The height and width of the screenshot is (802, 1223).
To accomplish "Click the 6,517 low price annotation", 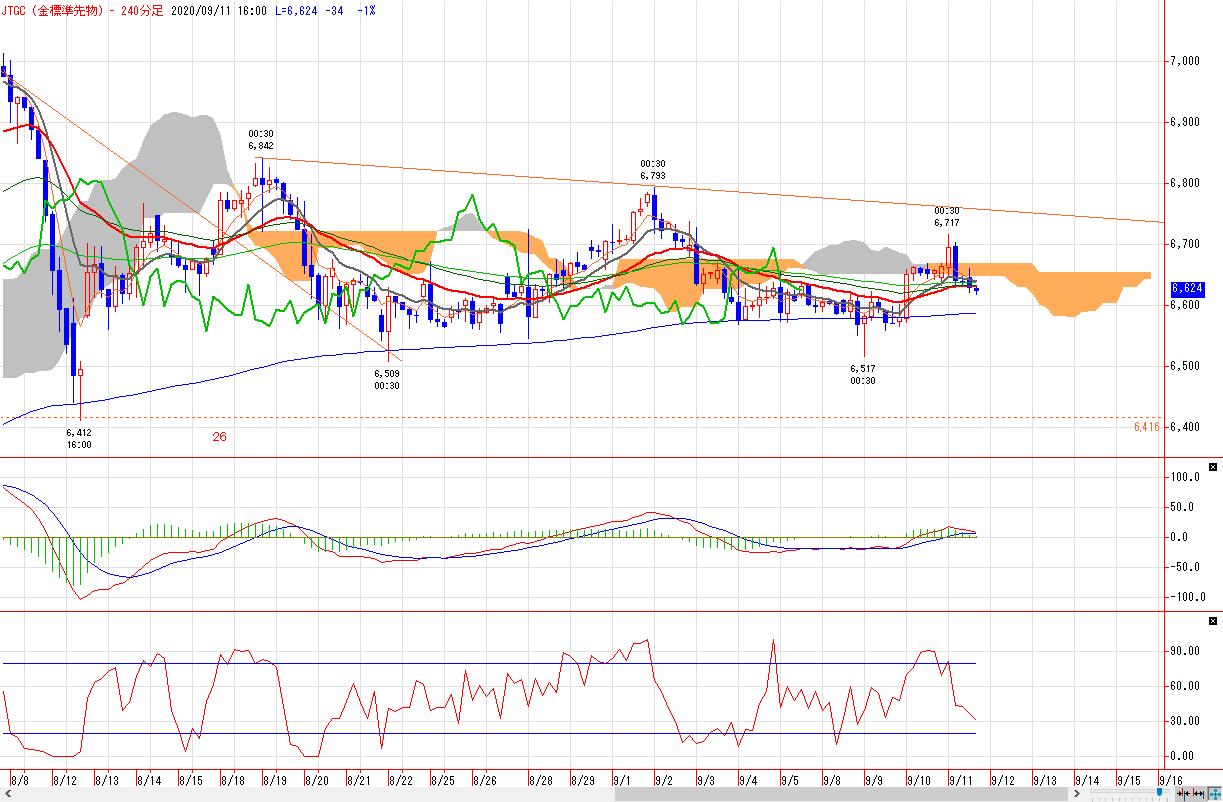I will 863,369.
